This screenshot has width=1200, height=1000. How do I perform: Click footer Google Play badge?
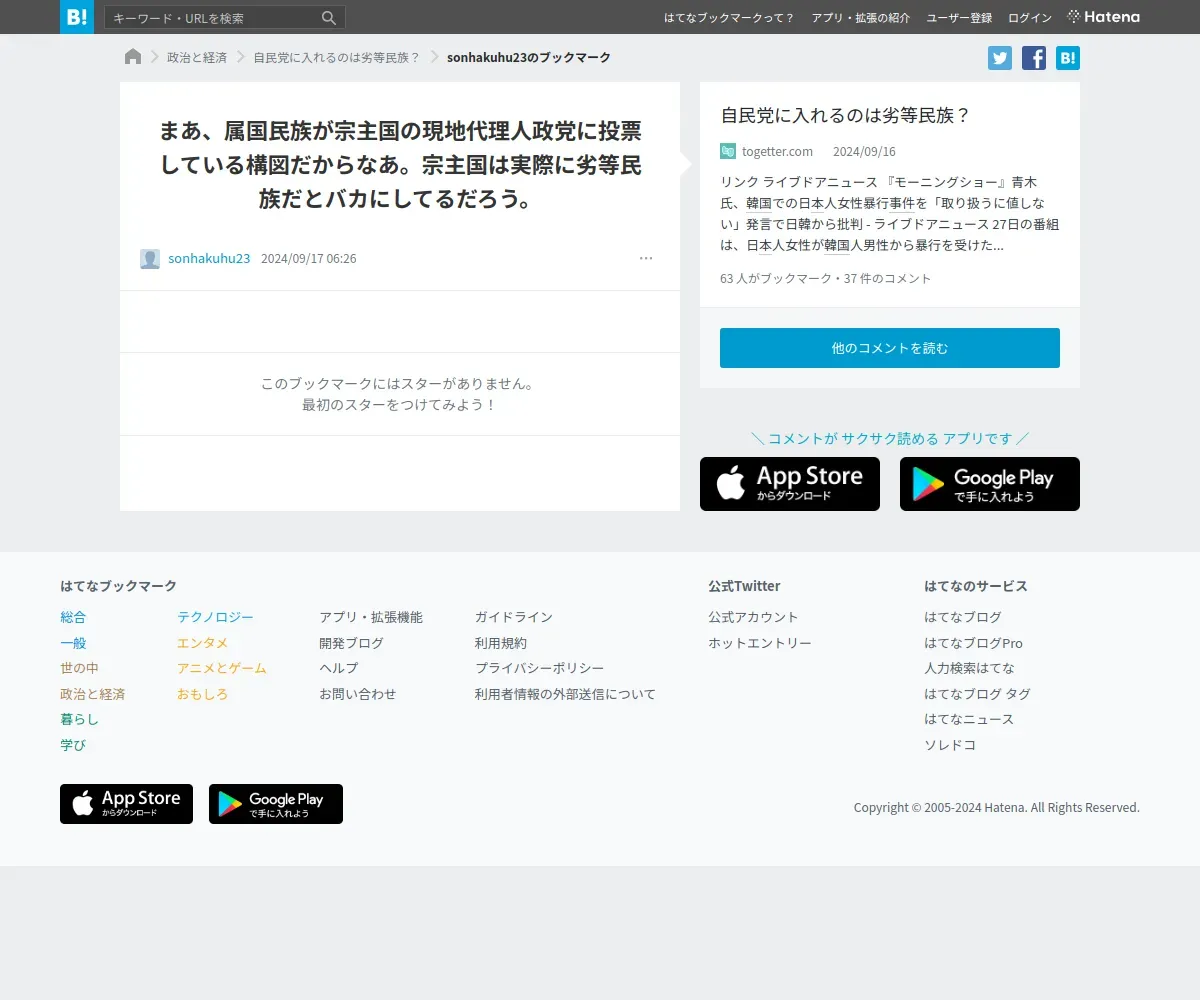point(276,804)
